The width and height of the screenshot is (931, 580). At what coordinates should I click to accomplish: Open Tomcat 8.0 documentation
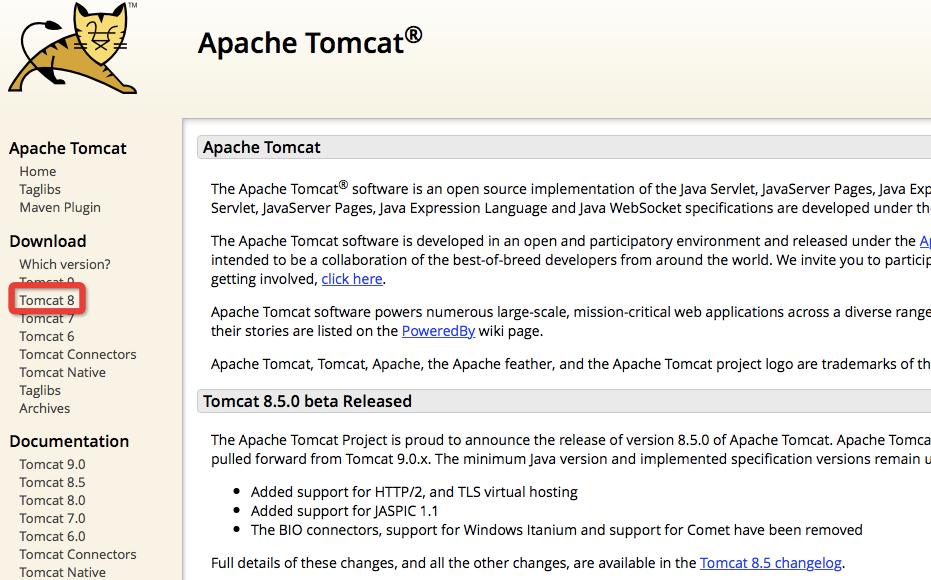[52, 500]
